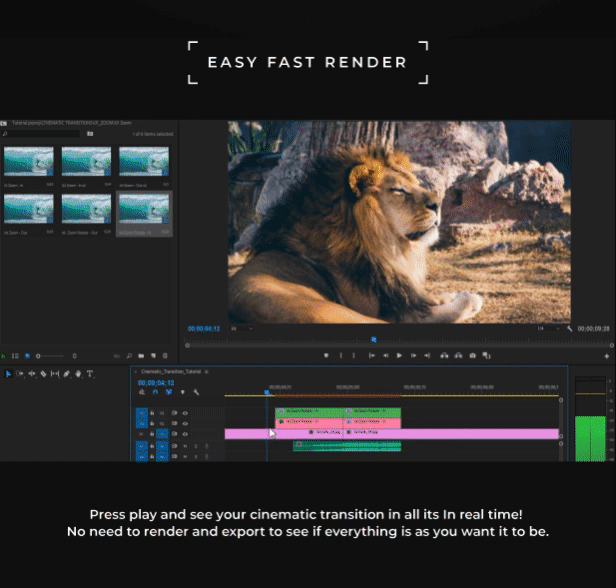
Task: Click the Project panel search field
Action: coord(41,134)
